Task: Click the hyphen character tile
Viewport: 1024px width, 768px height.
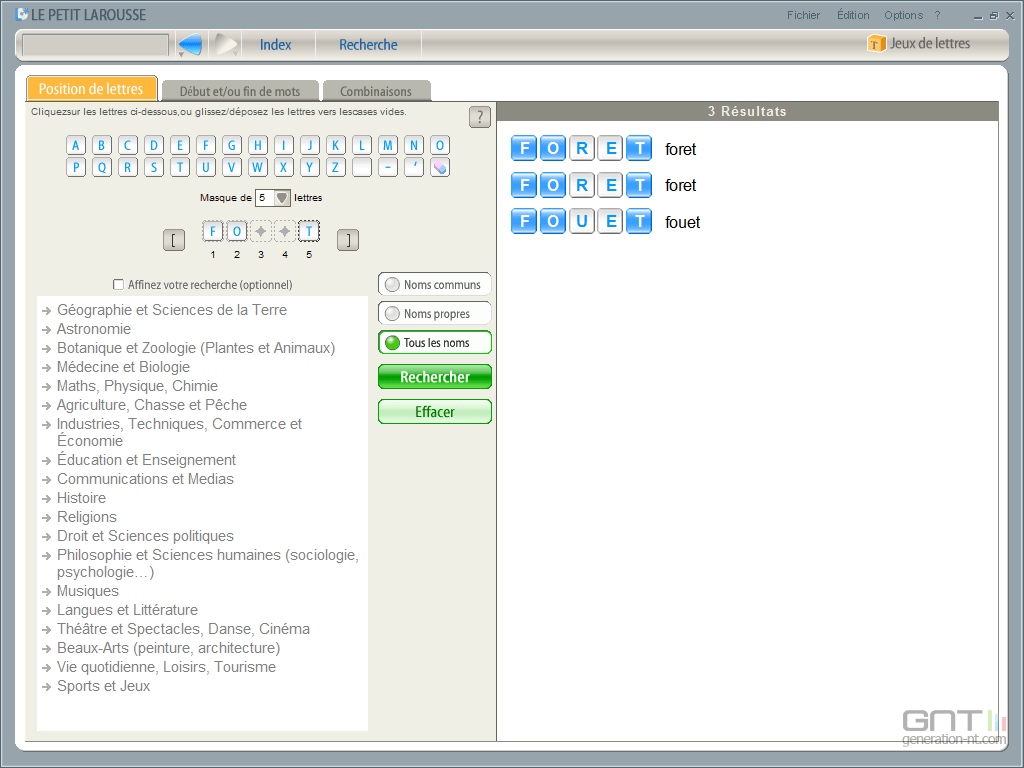Action: (388, 167)
